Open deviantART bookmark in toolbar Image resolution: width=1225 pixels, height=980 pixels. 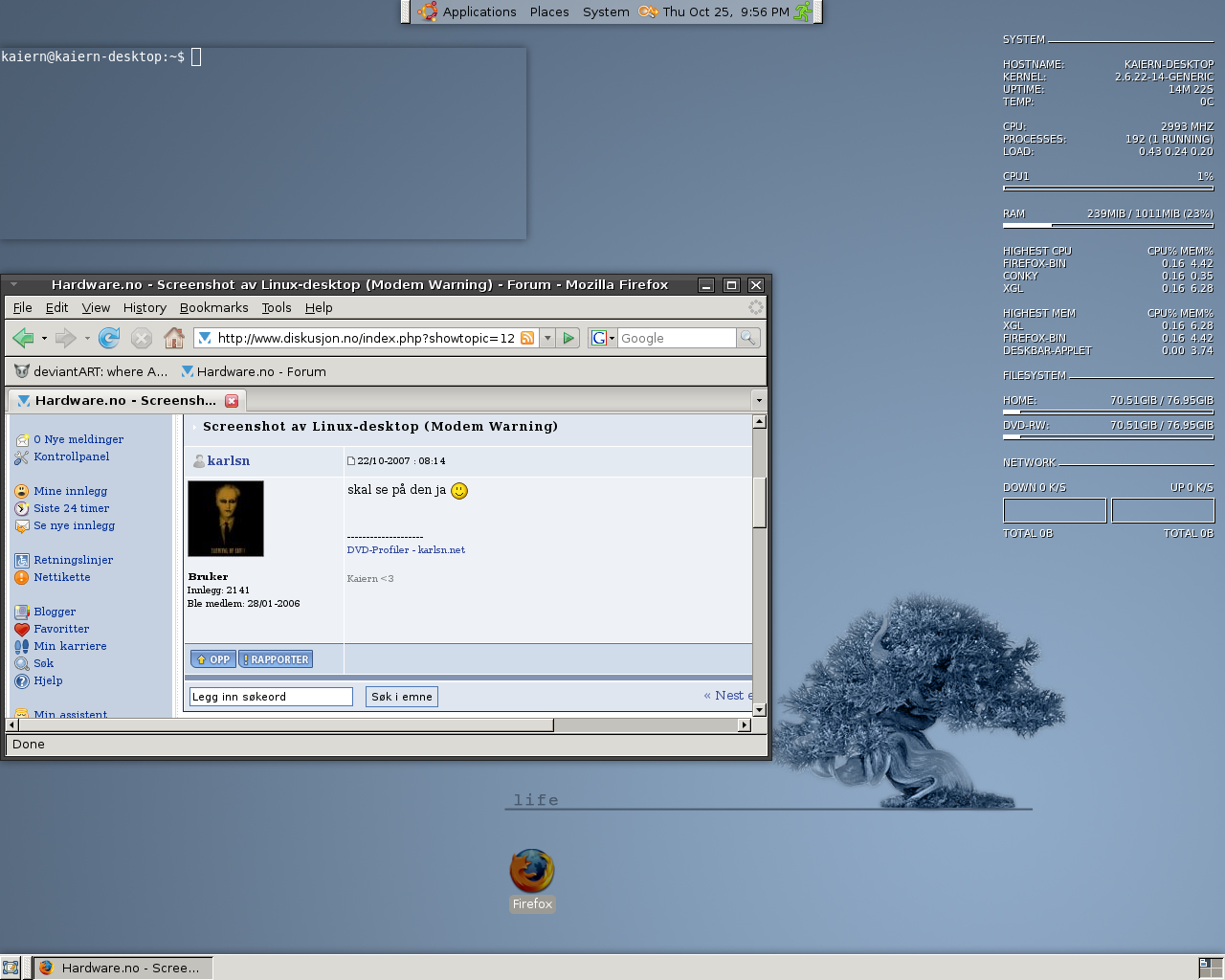click(91, 371)
